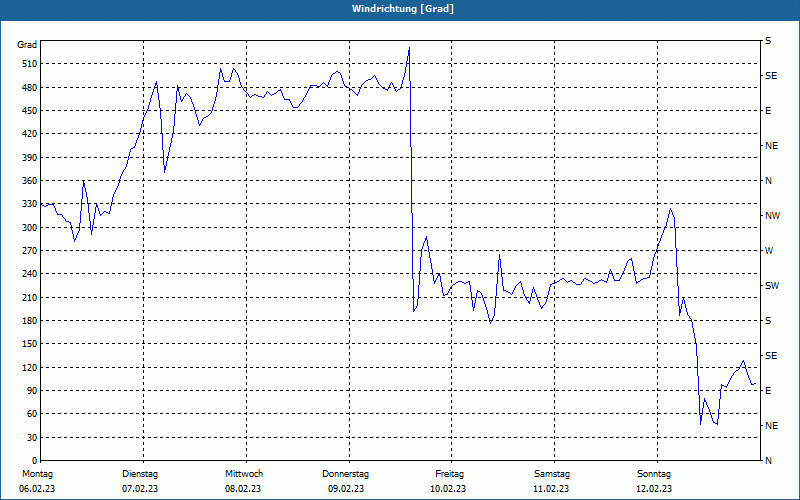Click the date 10.02.23
The height and width of the screenshot is (500, 800).
tap(448, 489)
